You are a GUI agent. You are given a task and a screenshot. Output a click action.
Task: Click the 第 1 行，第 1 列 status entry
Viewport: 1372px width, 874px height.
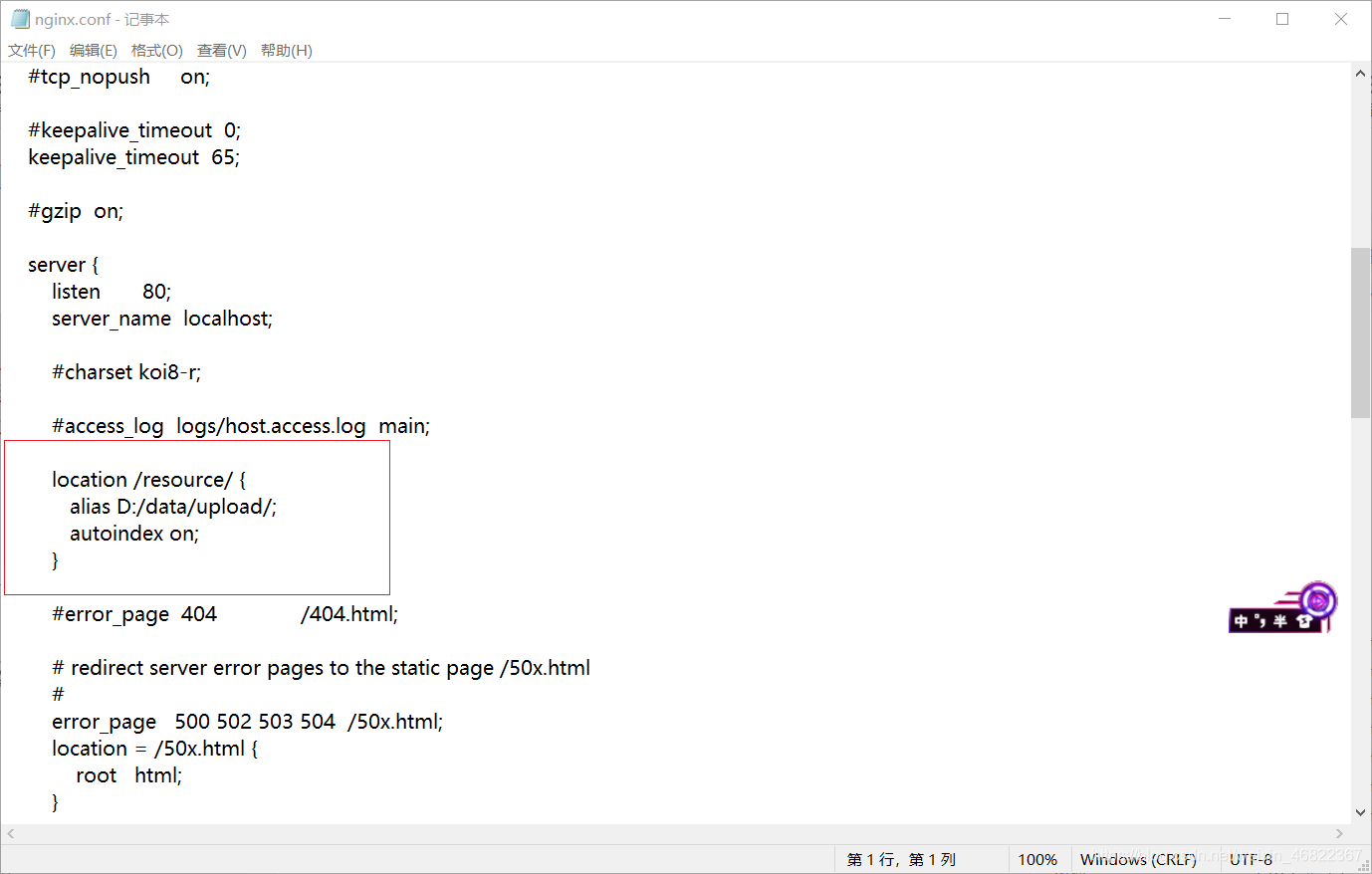click(x=901, y=859)
